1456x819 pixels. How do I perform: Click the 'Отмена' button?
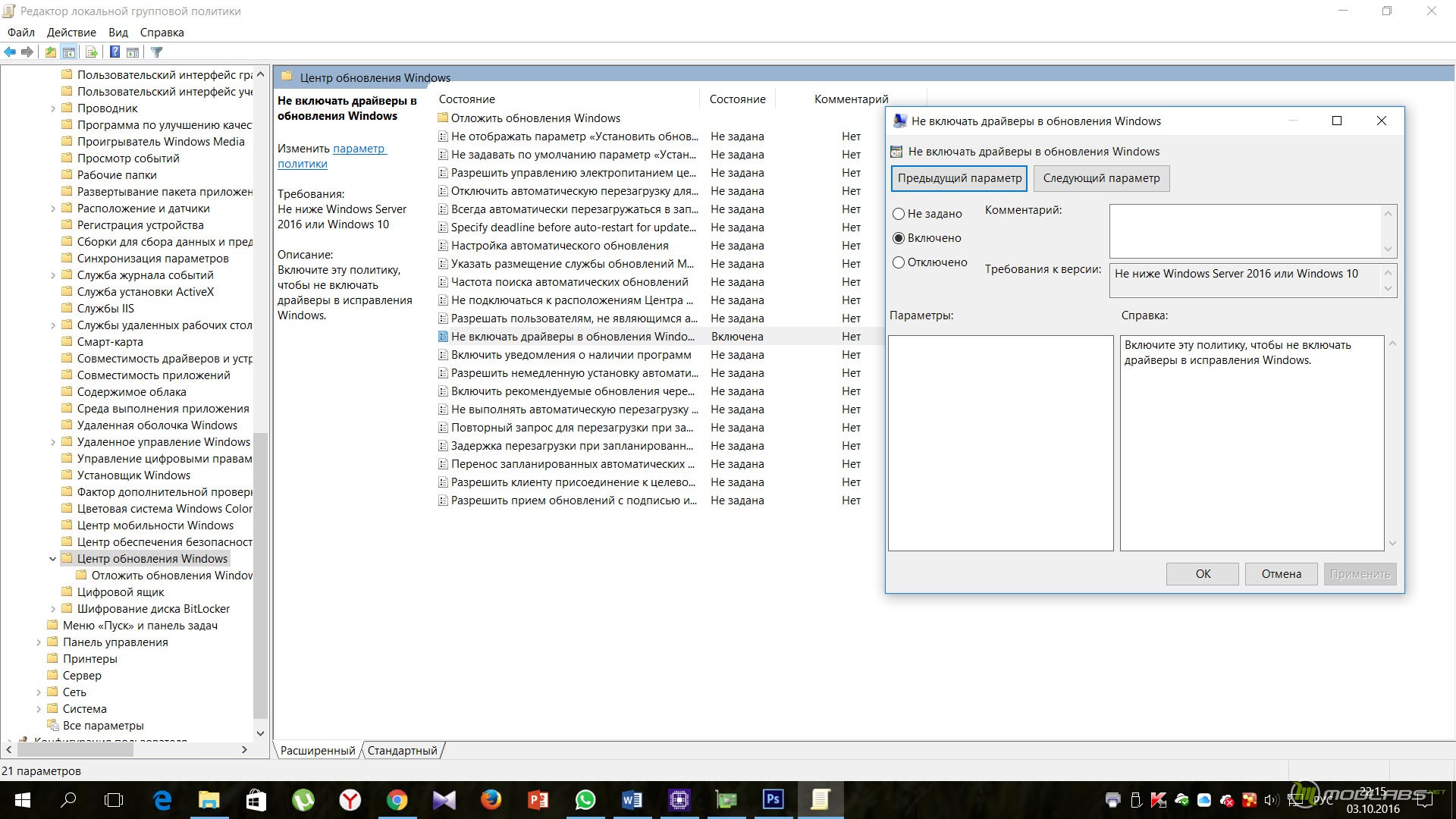pyautogui.click(x=1282, y=574)
